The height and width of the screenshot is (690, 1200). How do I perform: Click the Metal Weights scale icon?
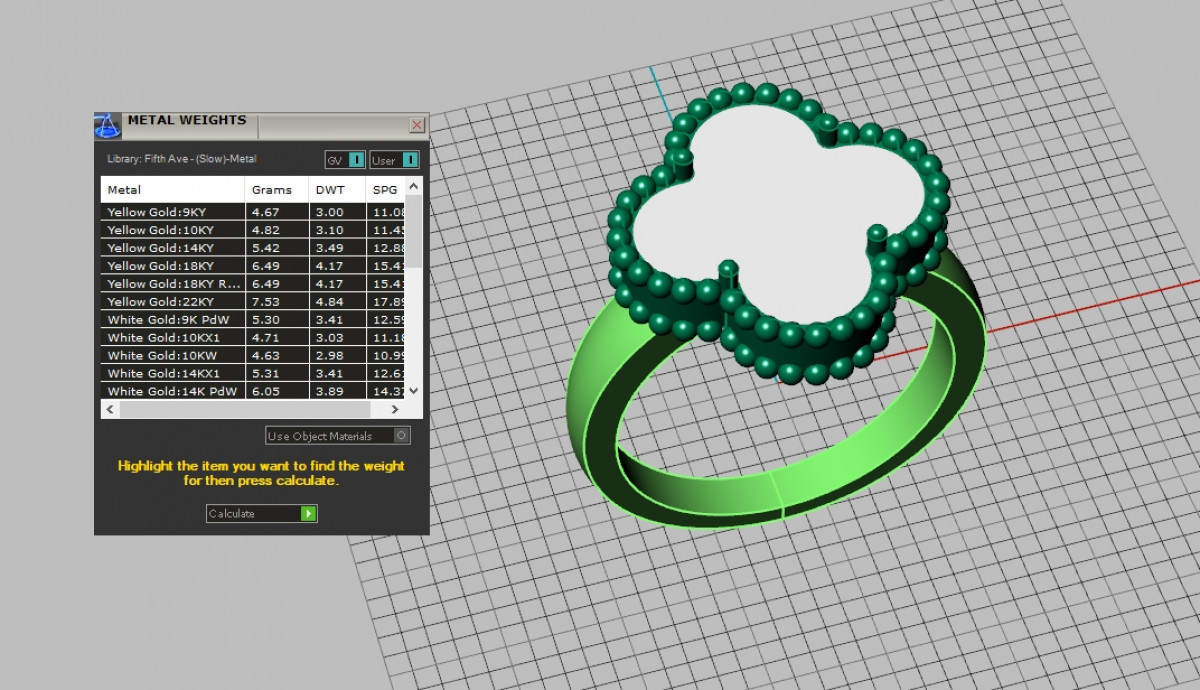click(x=107, y=125)
